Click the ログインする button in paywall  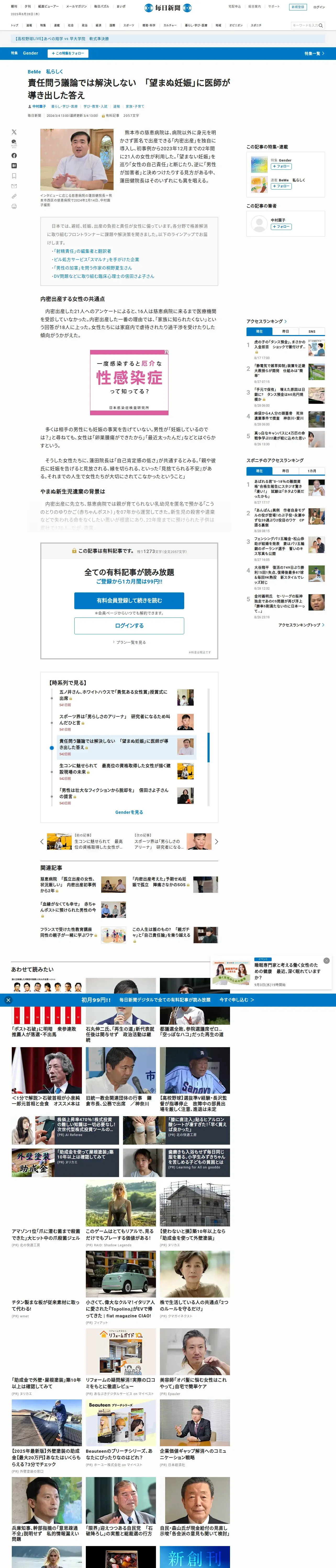pyautogui.click(x=129, y=626)
